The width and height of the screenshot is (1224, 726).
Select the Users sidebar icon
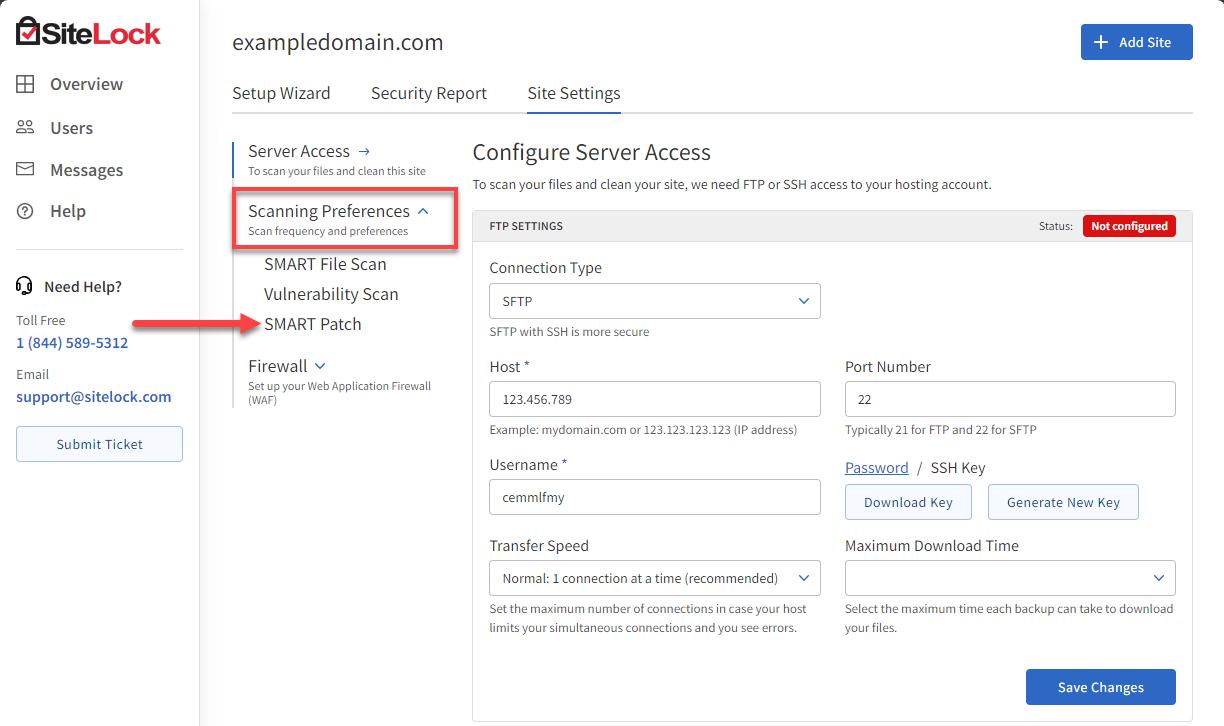click(x=26, y=127)
